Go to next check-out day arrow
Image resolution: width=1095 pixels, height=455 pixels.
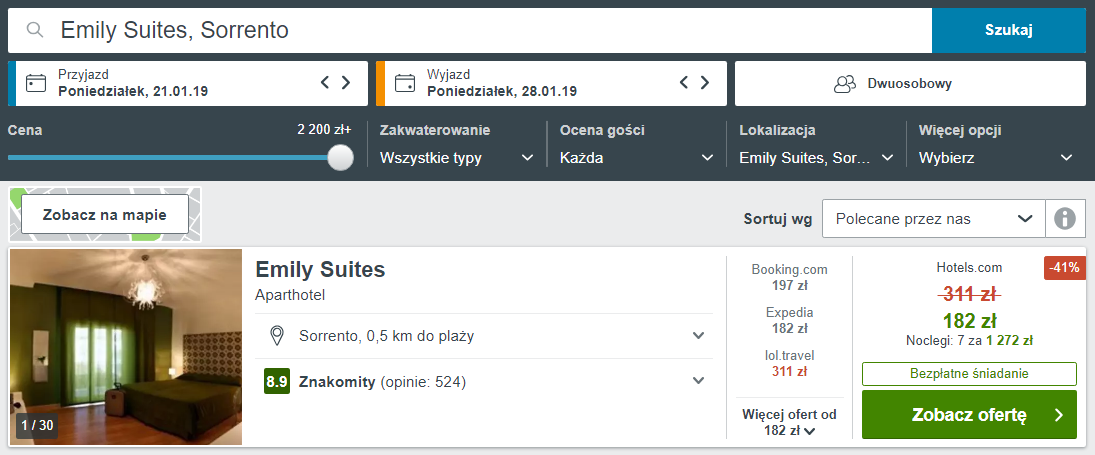pos(705,82)
